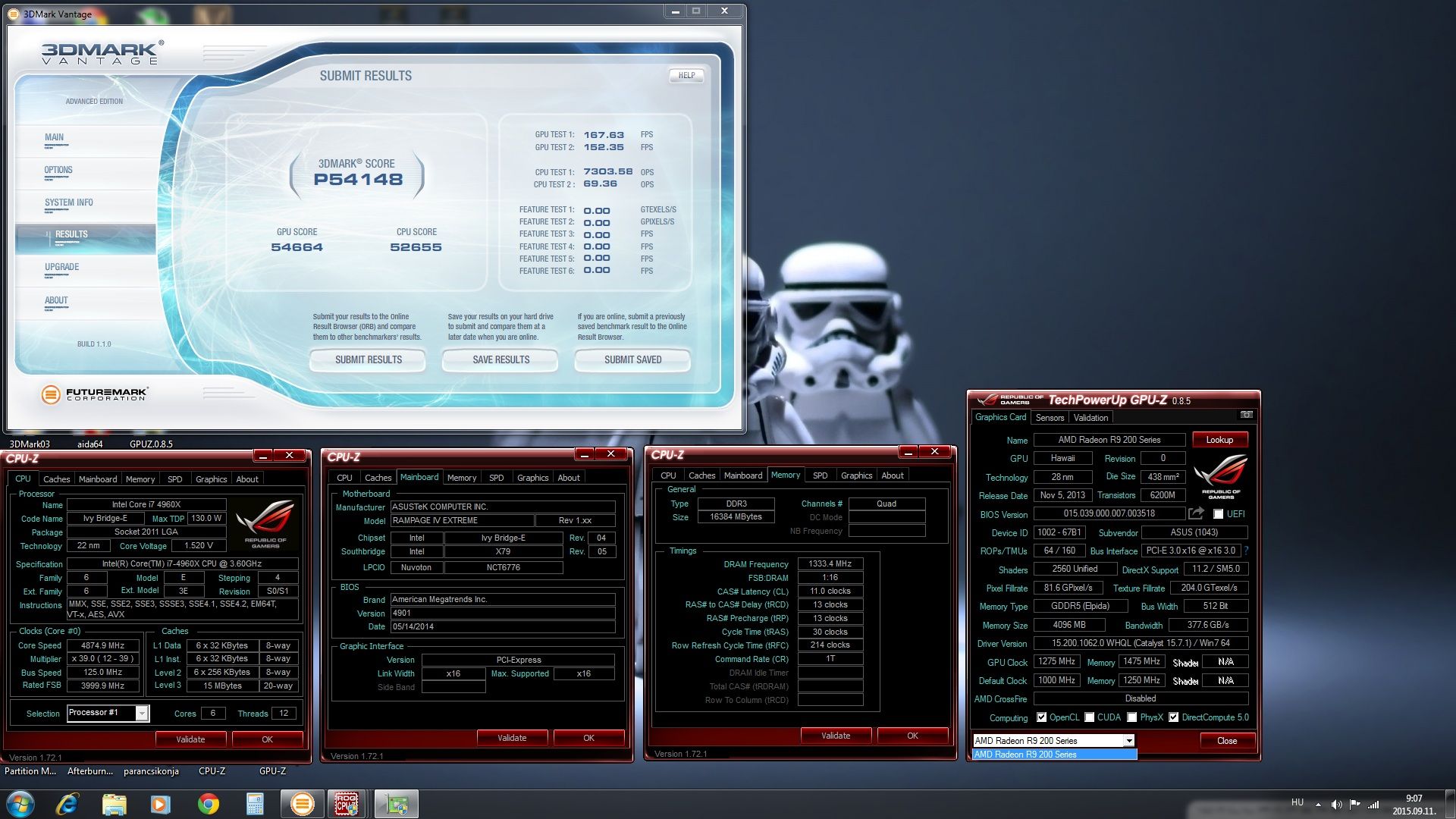Screen dimensions: 1456x819
Task: Open 3DMark Vantage taskbar icon
Action: point(302,804)
